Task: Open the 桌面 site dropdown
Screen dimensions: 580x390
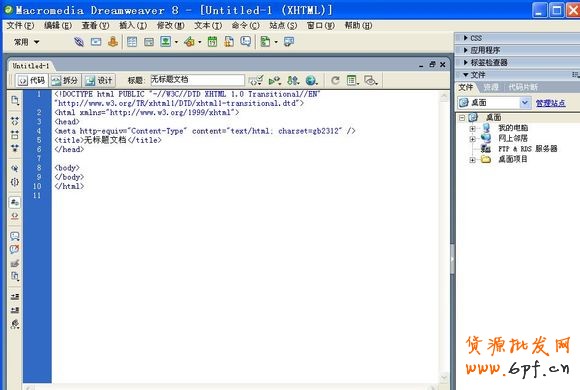Action: click(x=525, y=102)
